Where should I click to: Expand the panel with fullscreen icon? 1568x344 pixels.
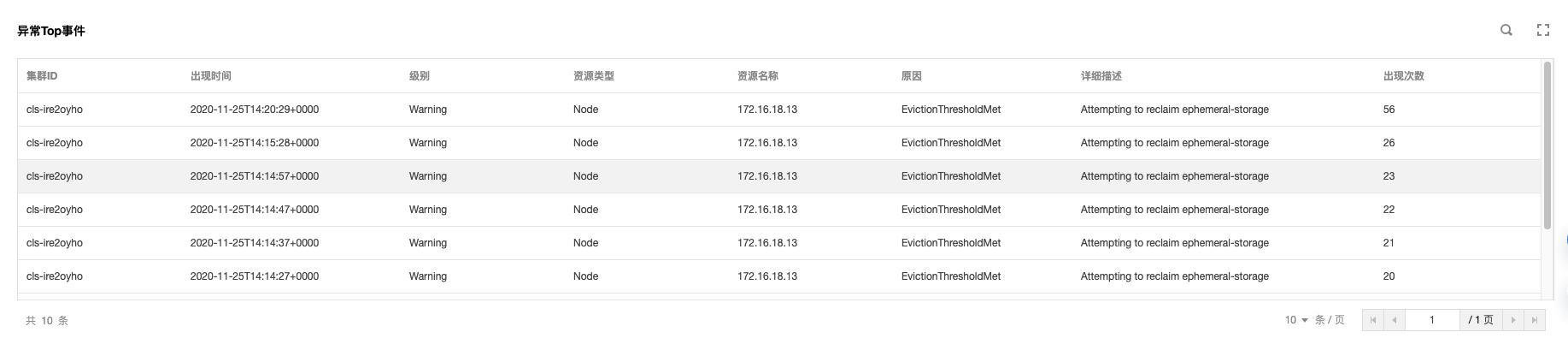pos(1543,30)
